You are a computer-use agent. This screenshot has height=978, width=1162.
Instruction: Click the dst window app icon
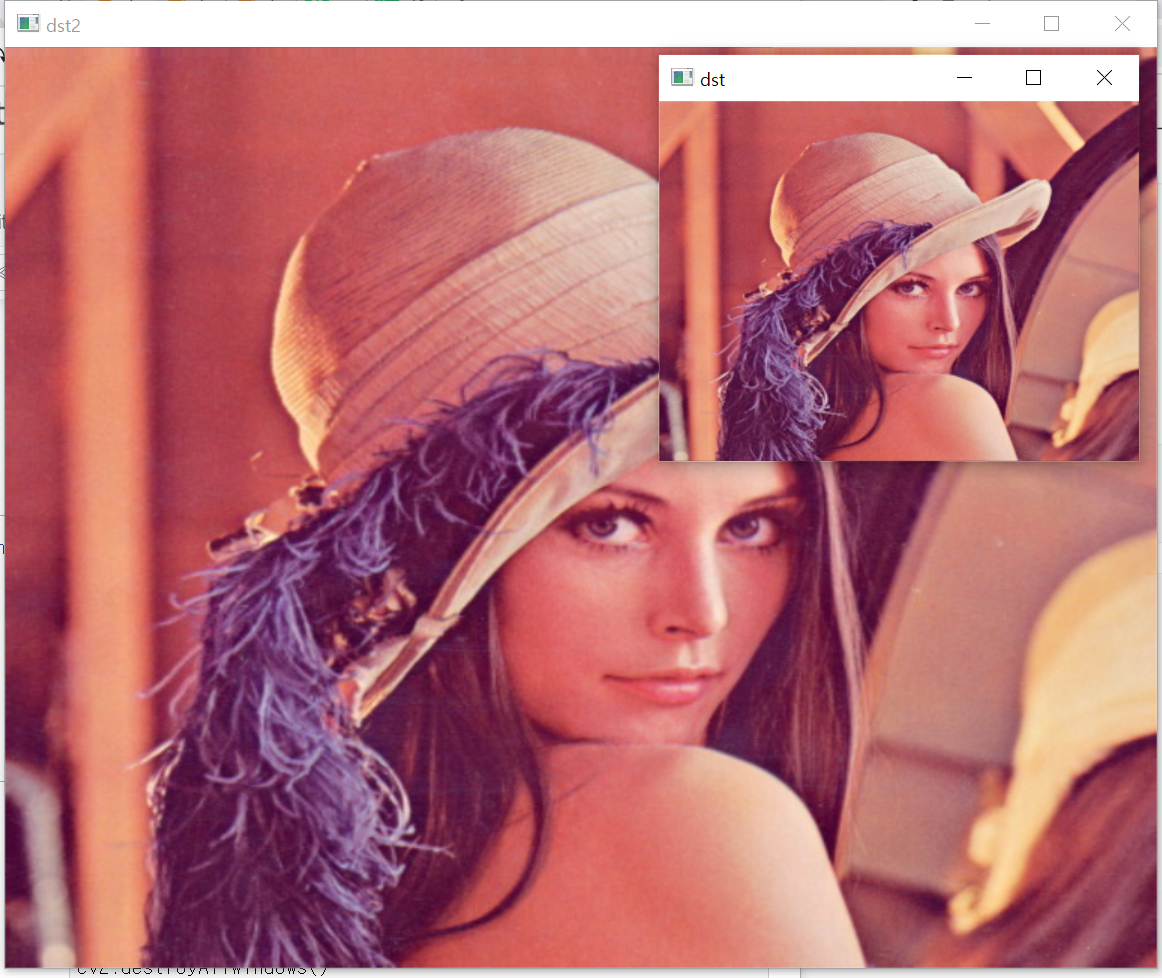coord(682,78)
